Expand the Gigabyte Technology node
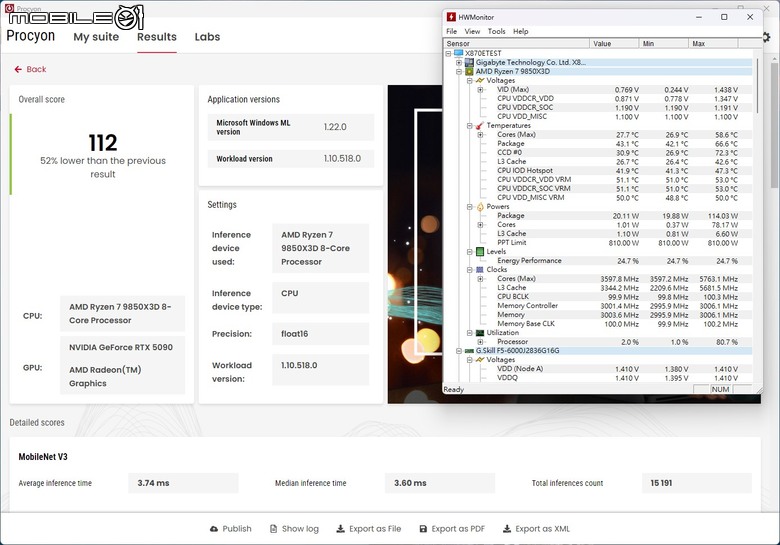 459,63
